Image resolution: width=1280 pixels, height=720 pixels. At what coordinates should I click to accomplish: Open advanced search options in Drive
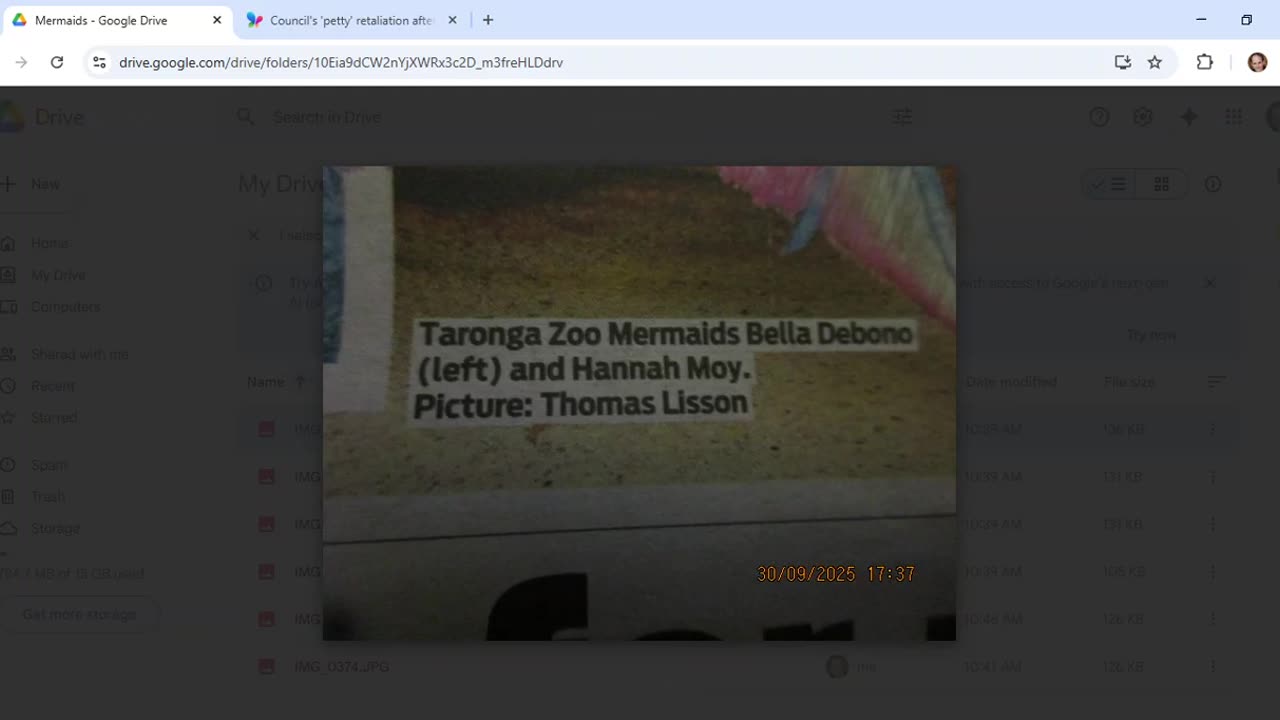pos(902,117)
